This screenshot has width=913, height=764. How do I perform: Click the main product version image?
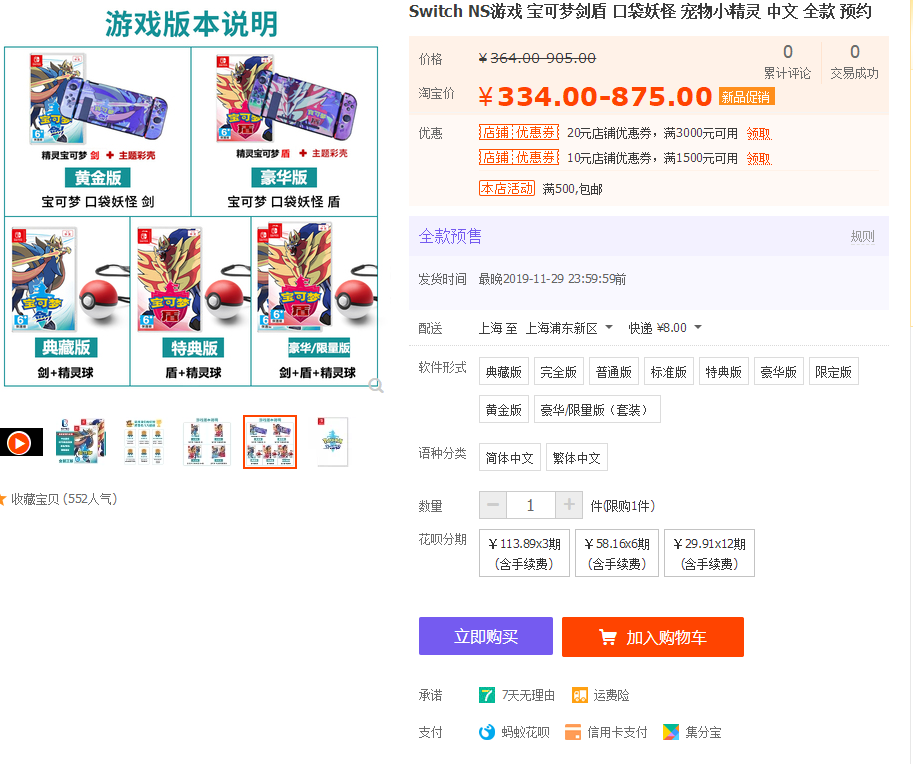tap(191, 198)
